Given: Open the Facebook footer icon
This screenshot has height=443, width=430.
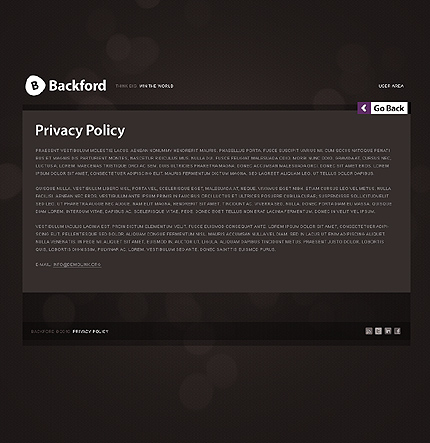Looking at the screenshot, I should pyautogui.click(x=397, y=331).
